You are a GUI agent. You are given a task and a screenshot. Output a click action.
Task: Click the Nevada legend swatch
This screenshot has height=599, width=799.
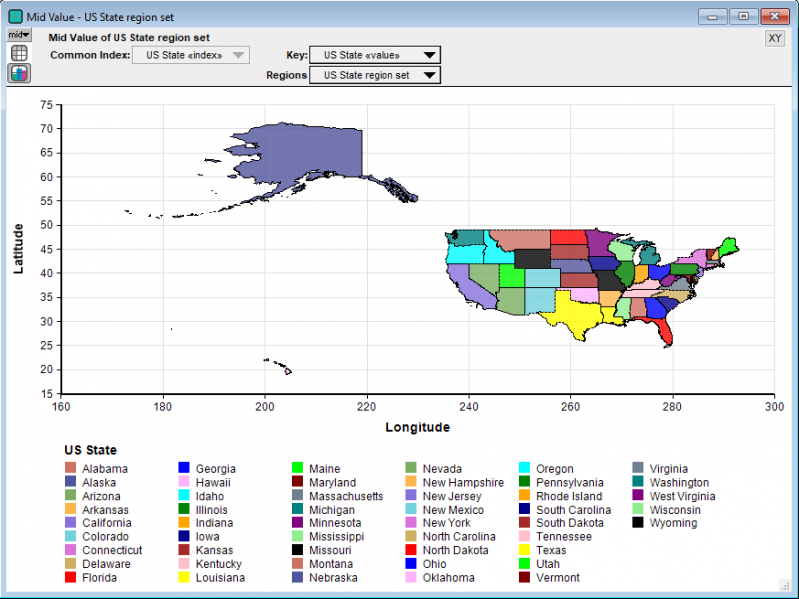tap(411, 468)
